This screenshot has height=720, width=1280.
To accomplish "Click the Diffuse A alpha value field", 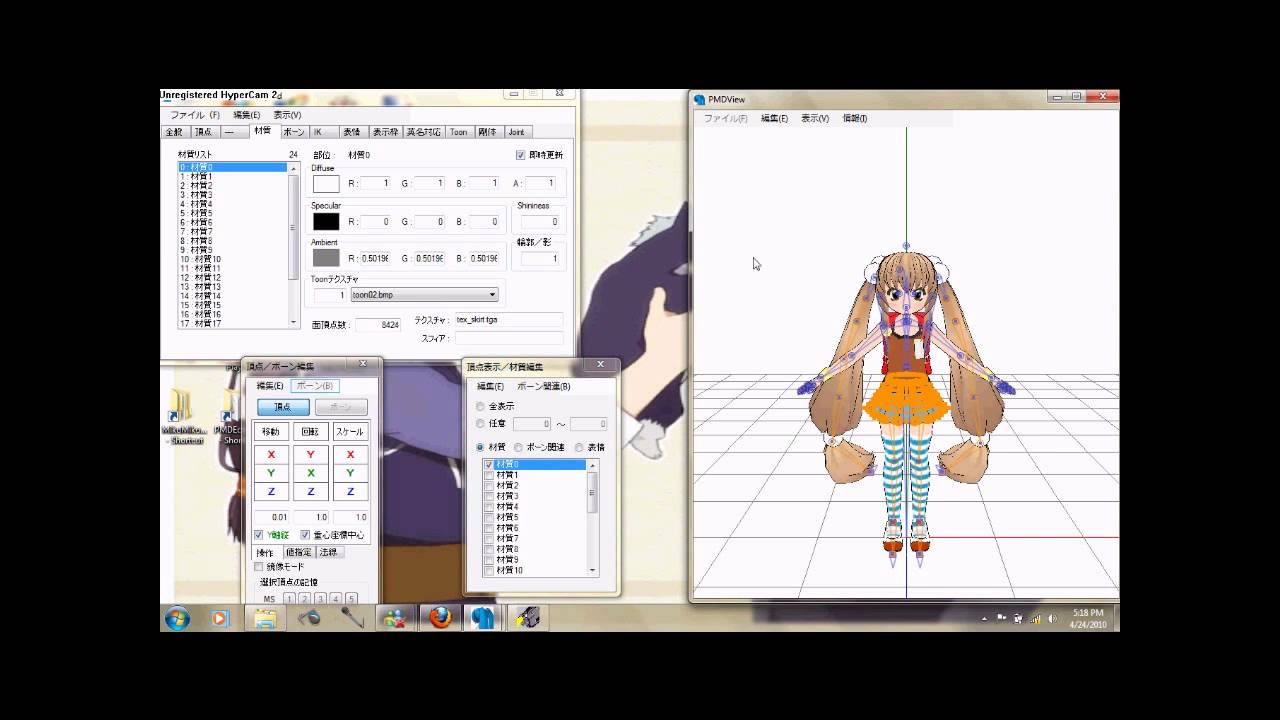I will click(539, 183).
